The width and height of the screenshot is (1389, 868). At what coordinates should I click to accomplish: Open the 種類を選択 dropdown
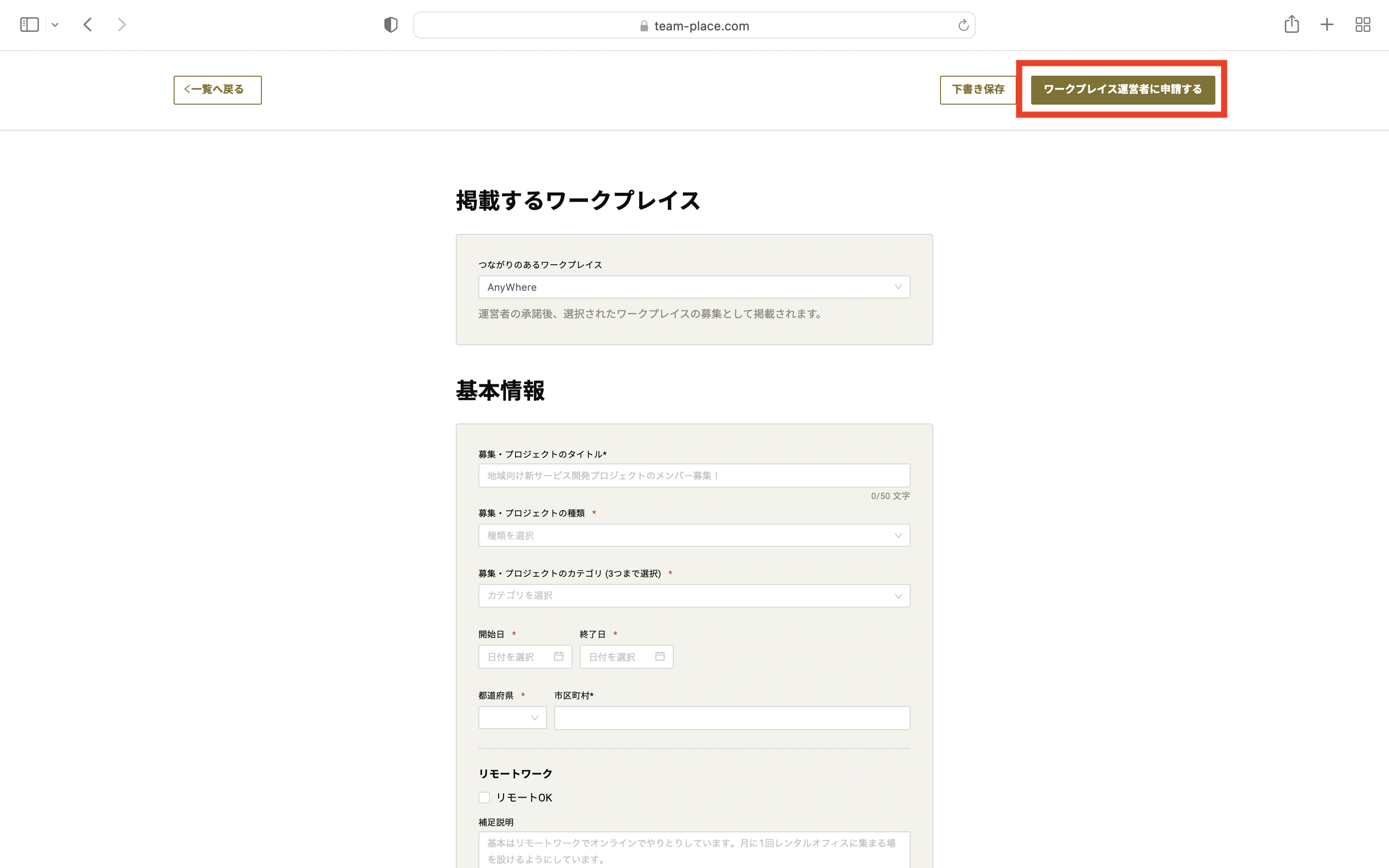[694, 536]
